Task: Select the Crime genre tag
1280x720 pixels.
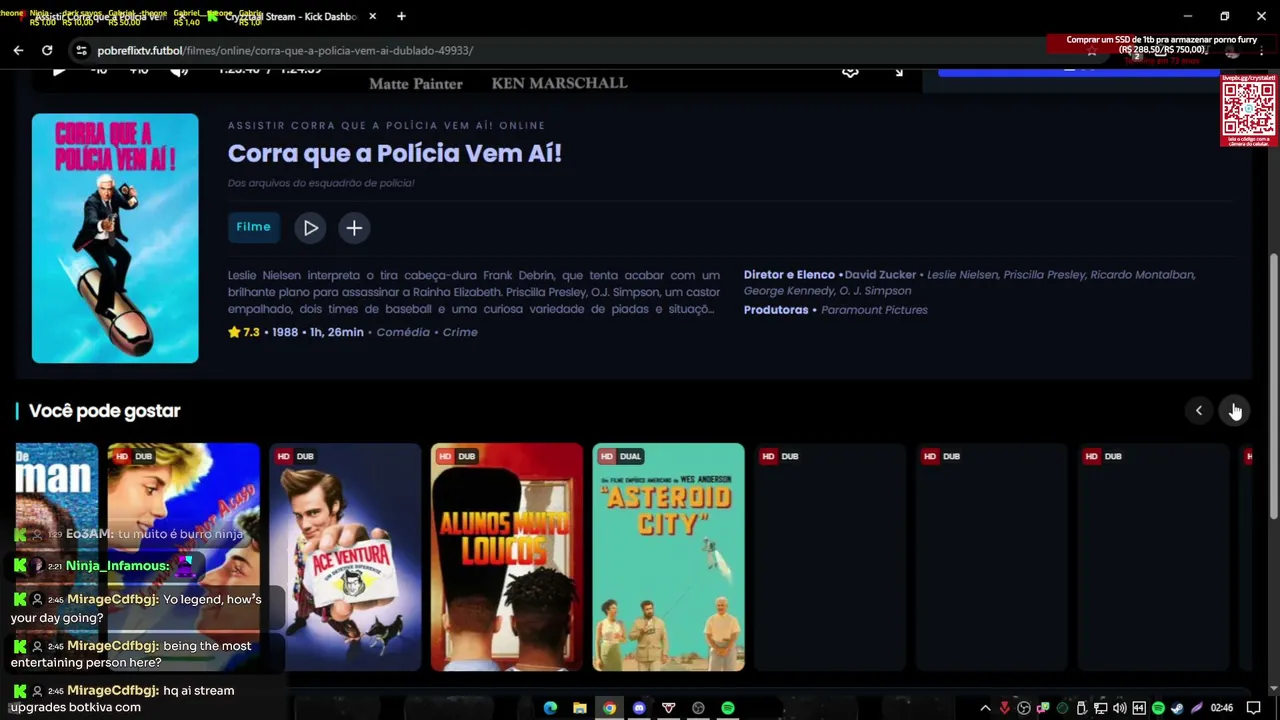Action: coord(460,332)
